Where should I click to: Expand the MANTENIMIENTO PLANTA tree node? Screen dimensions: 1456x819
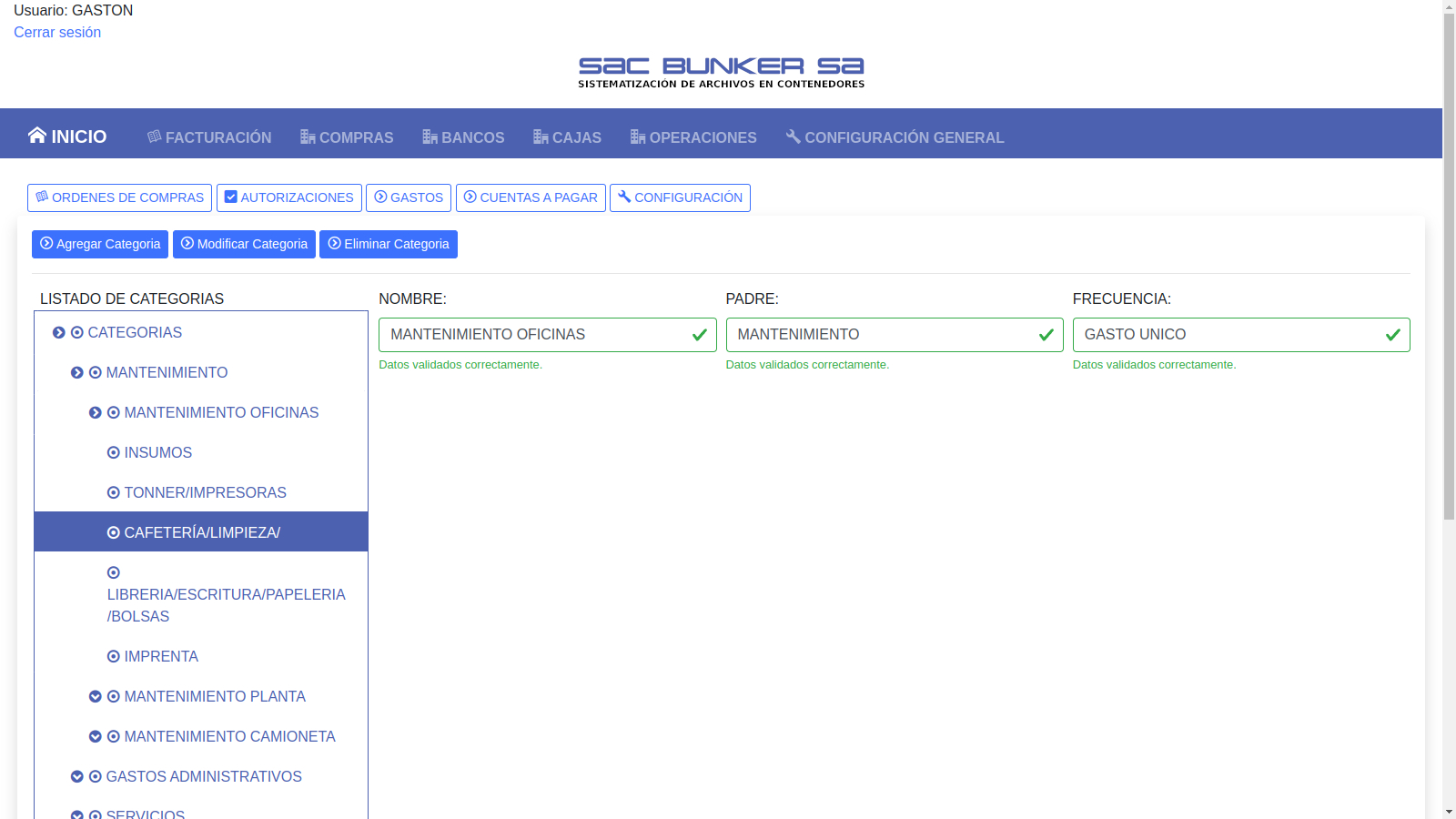coord(95,697)
